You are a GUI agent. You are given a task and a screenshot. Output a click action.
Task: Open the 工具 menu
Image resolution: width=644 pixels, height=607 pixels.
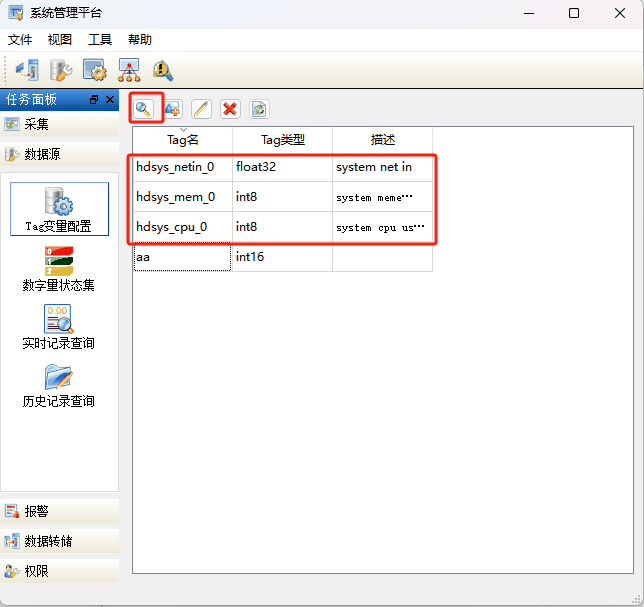100,40
